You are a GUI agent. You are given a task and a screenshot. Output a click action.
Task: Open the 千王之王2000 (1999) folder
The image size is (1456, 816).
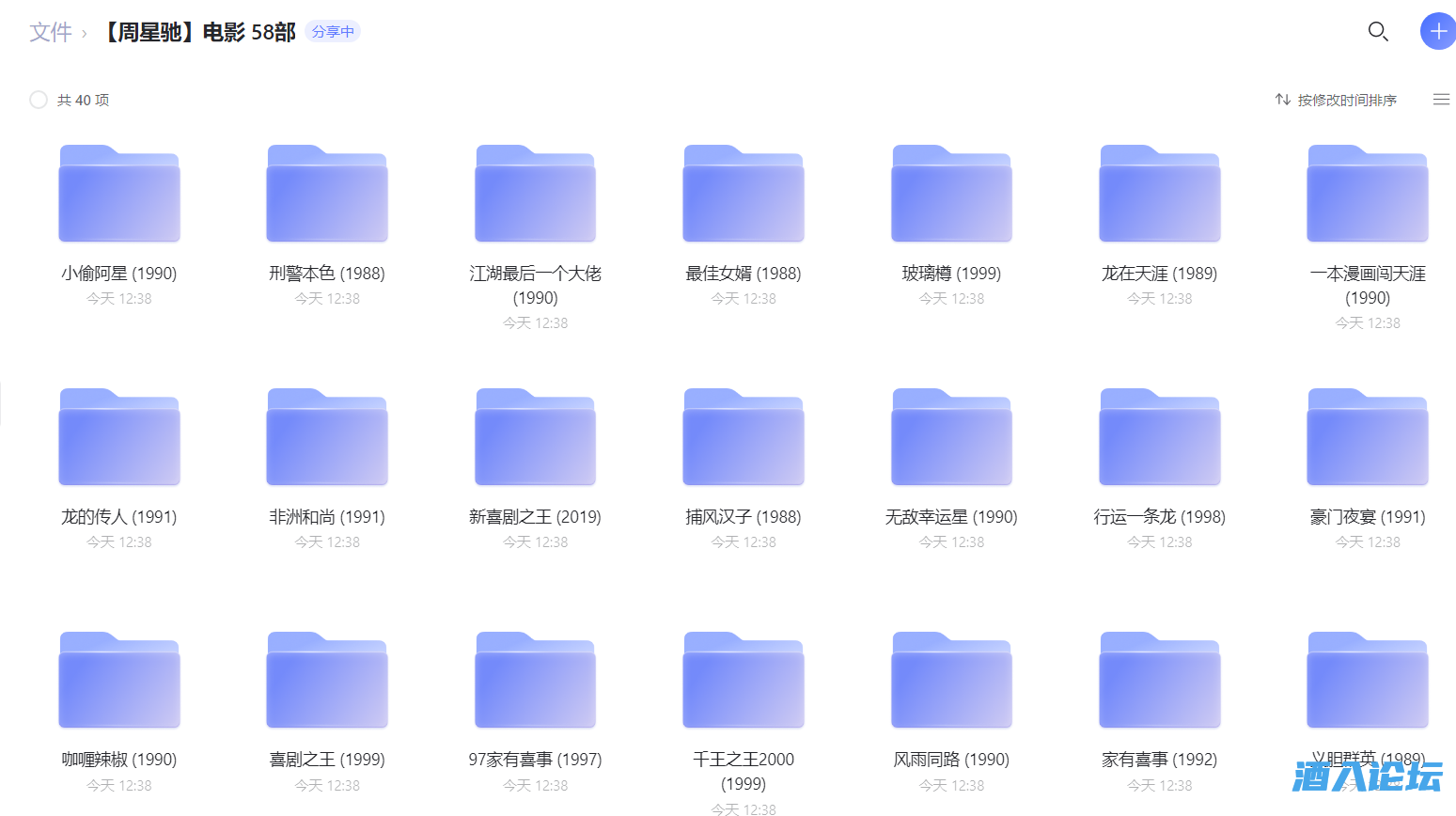coord(743,680)
